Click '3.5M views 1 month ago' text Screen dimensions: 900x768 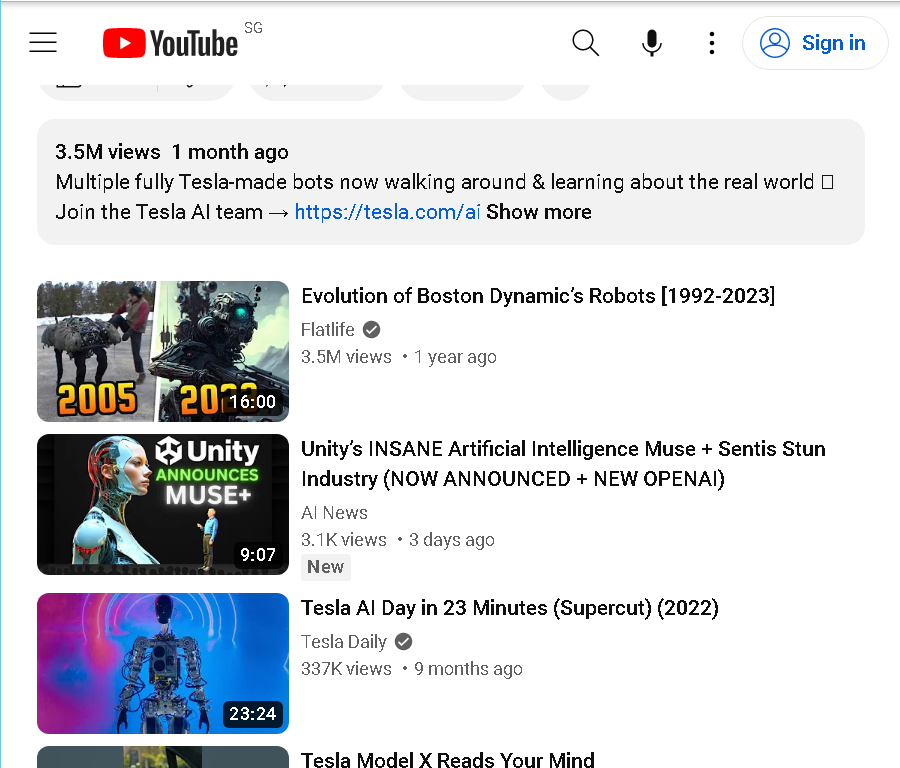click(172, 152)
